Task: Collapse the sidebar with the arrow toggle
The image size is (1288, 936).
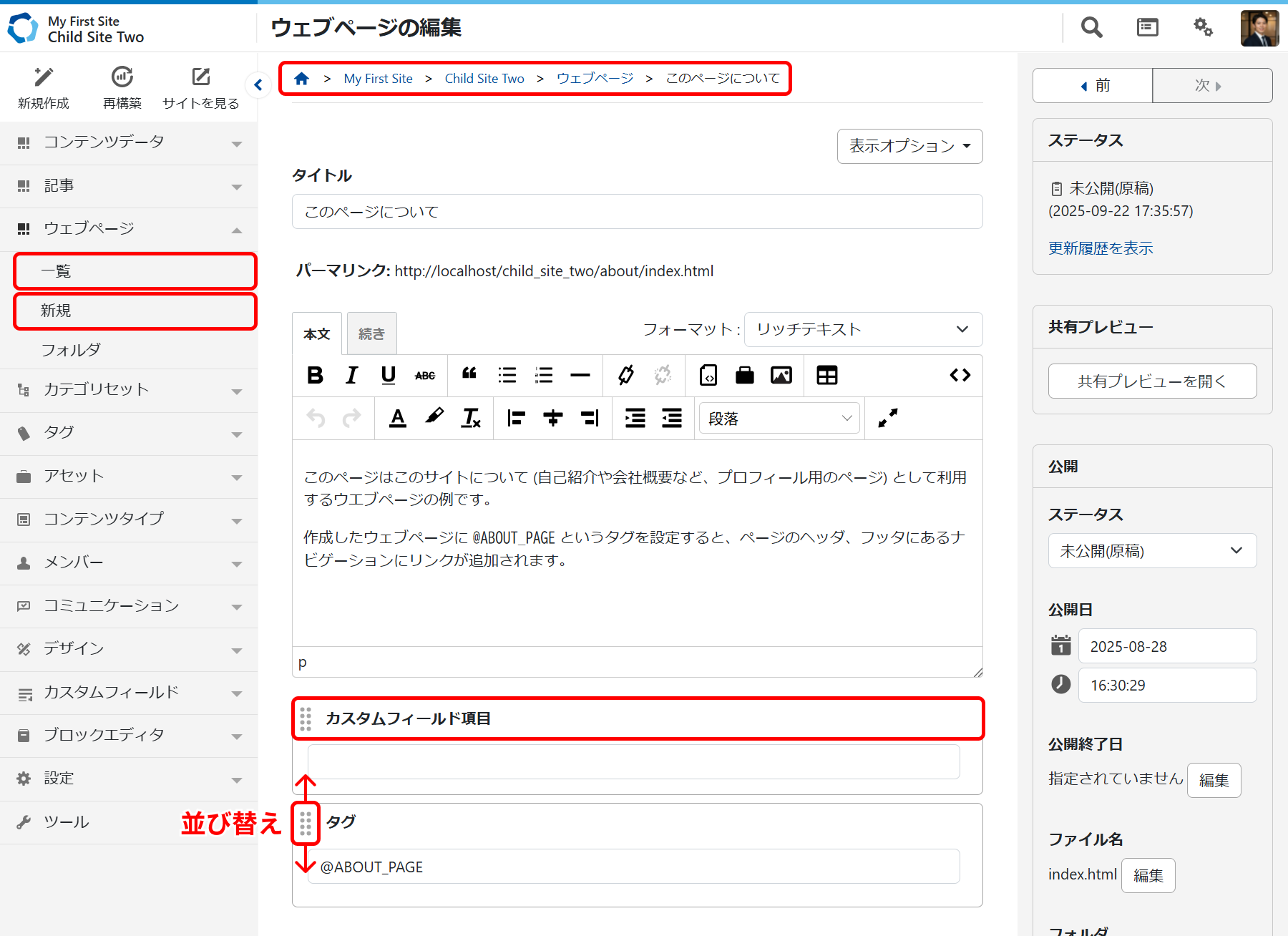Action: [258, 85]
